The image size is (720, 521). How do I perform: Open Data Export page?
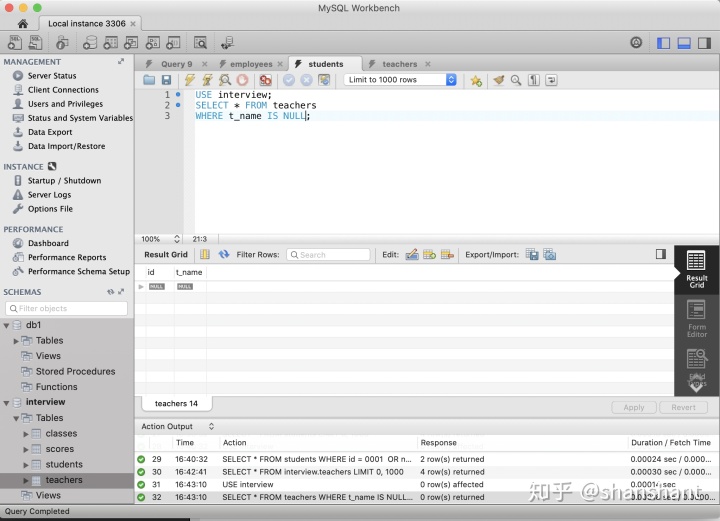coord(50,132)
